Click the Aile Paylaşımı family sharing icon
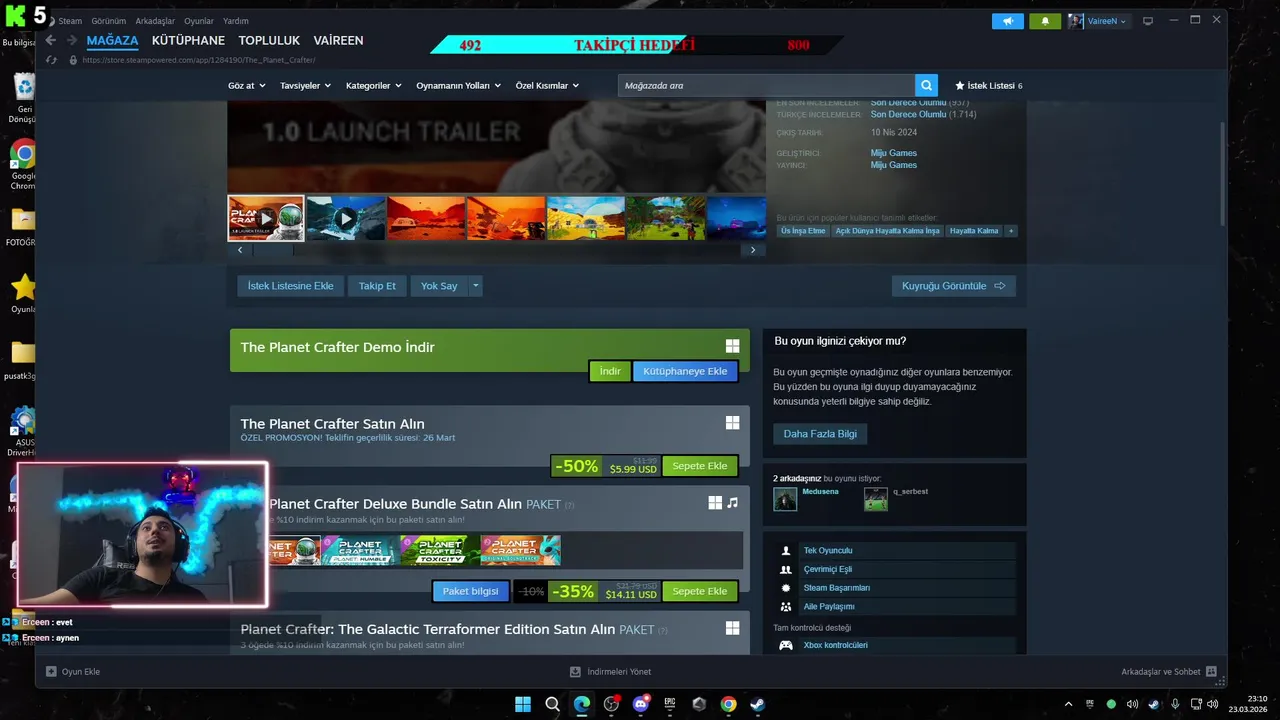The width and height of the screenshot is (1280, 720). click(786, 607)
